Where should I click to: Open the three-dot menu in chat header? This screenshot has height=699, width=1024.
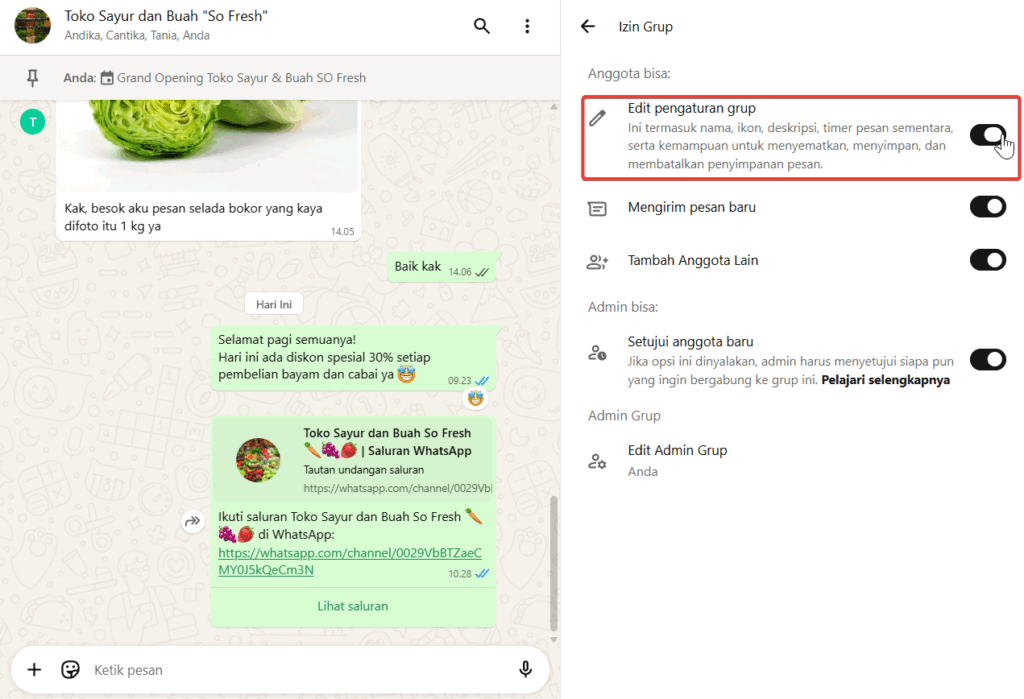click(527, 27)
